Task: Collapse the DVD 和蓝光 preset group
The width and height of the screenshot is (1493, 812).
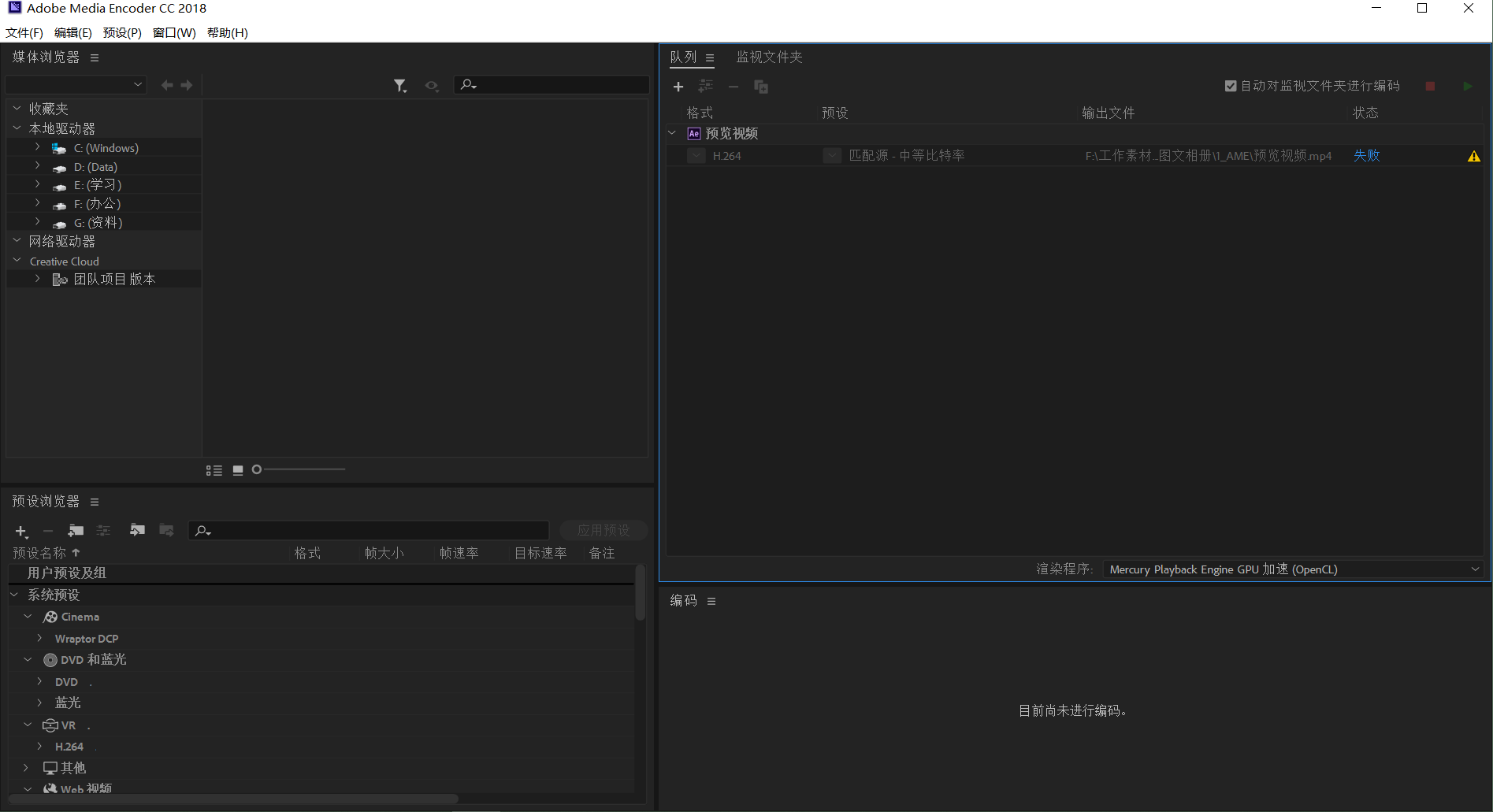Action: point(28,659)
